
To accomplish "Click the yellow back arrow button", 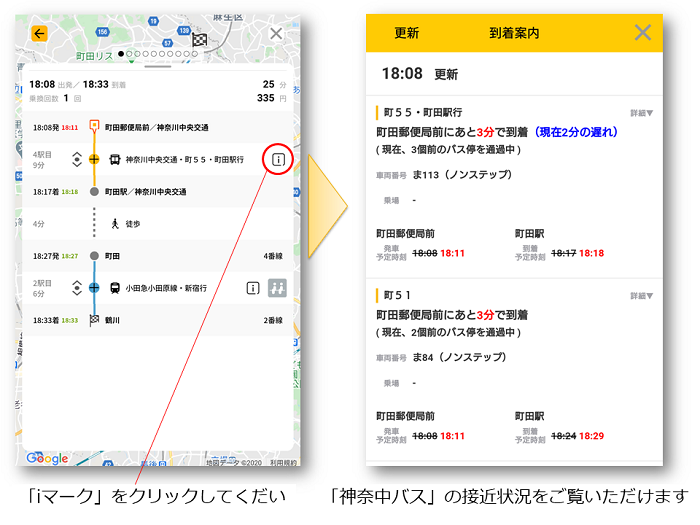I will click(x=39, y=33).
